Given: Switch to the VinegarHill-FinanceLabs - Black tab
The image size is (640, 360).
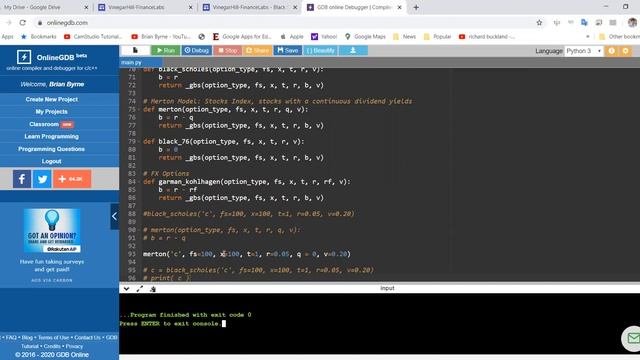Looking at the screenshot, I should point(250,7).
